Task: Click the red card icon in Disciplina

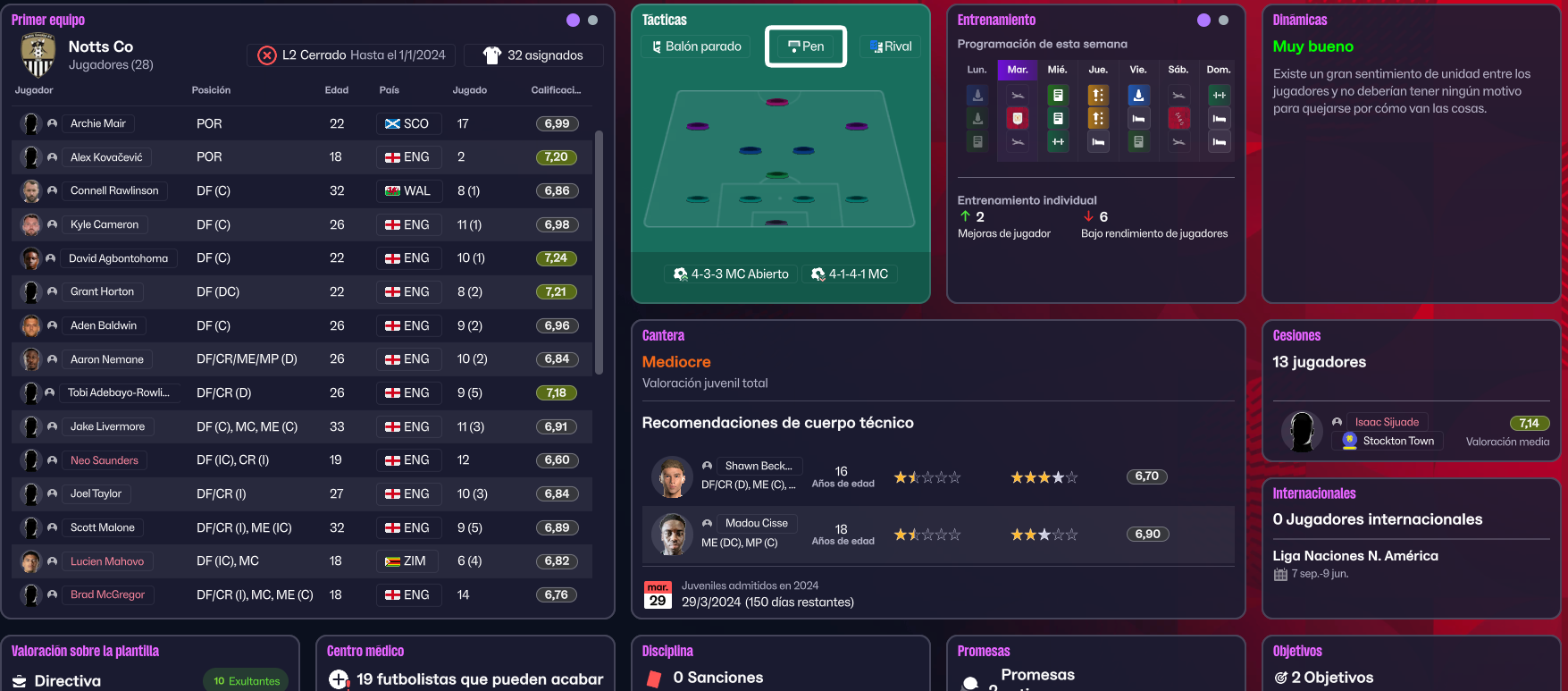Action: tap(654, 678)
